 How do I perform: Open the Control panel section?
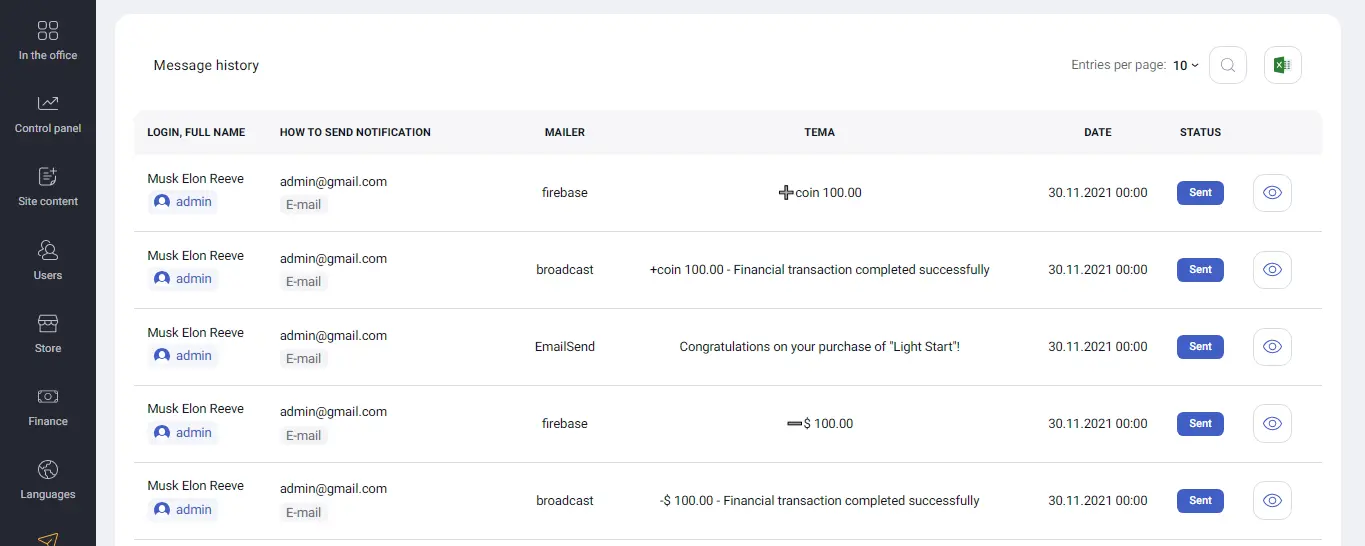(48, 114)
